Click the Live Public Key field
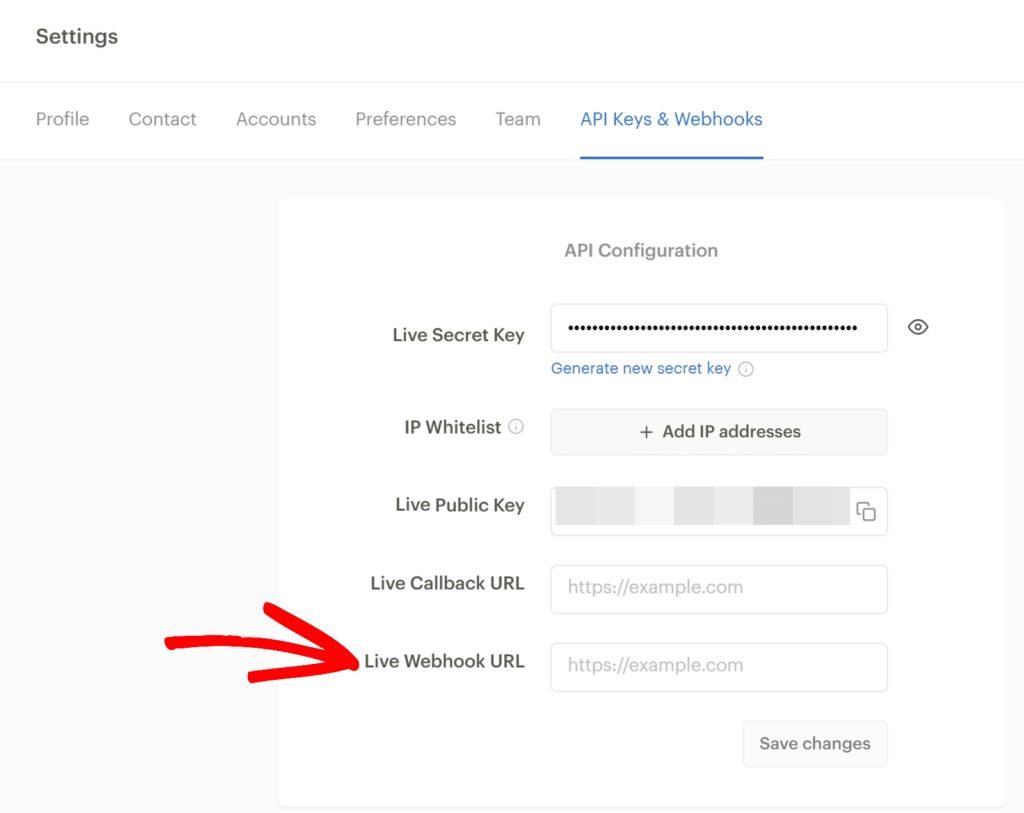1024x813 pixels. [x=719, y=511]
